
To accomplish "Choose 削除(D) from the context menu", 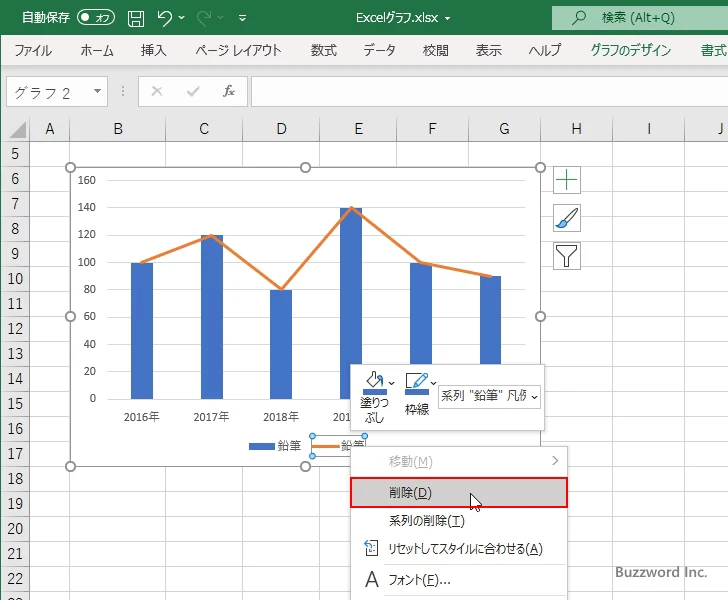I will [459, 493].
